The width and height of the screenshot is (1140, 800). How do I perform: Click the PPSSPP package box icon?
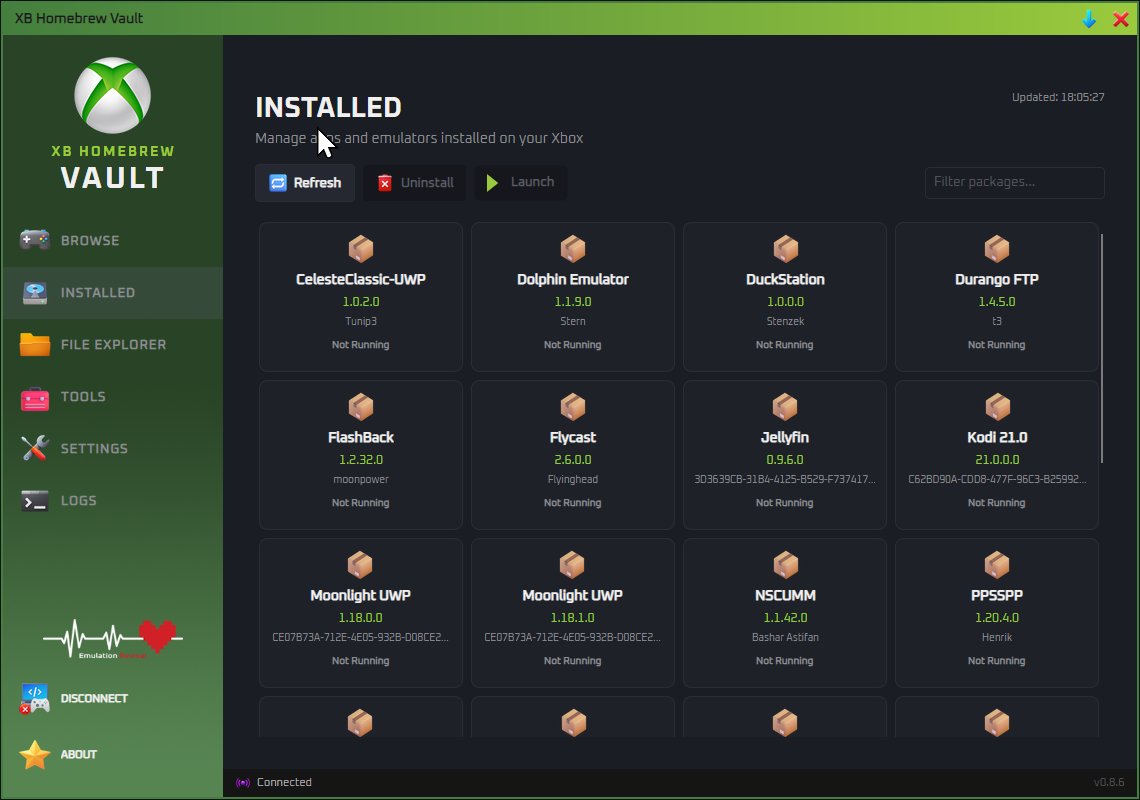[x=997, y=564]
